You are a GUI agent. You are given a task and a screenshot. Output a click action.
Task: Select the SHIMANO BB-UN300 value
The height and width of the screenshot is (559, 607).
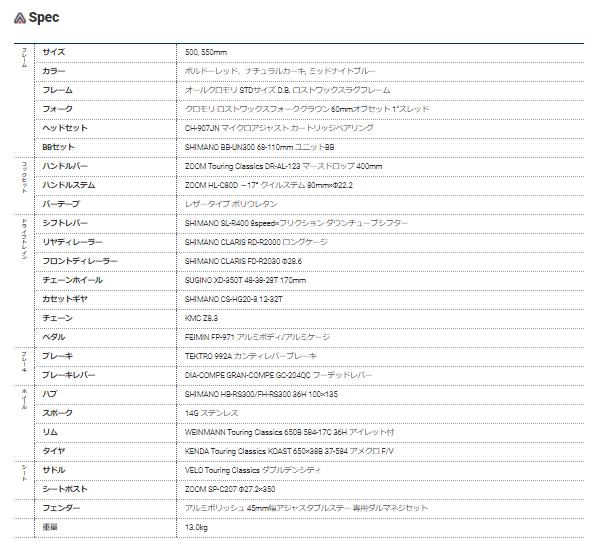[x=259, y=147]
